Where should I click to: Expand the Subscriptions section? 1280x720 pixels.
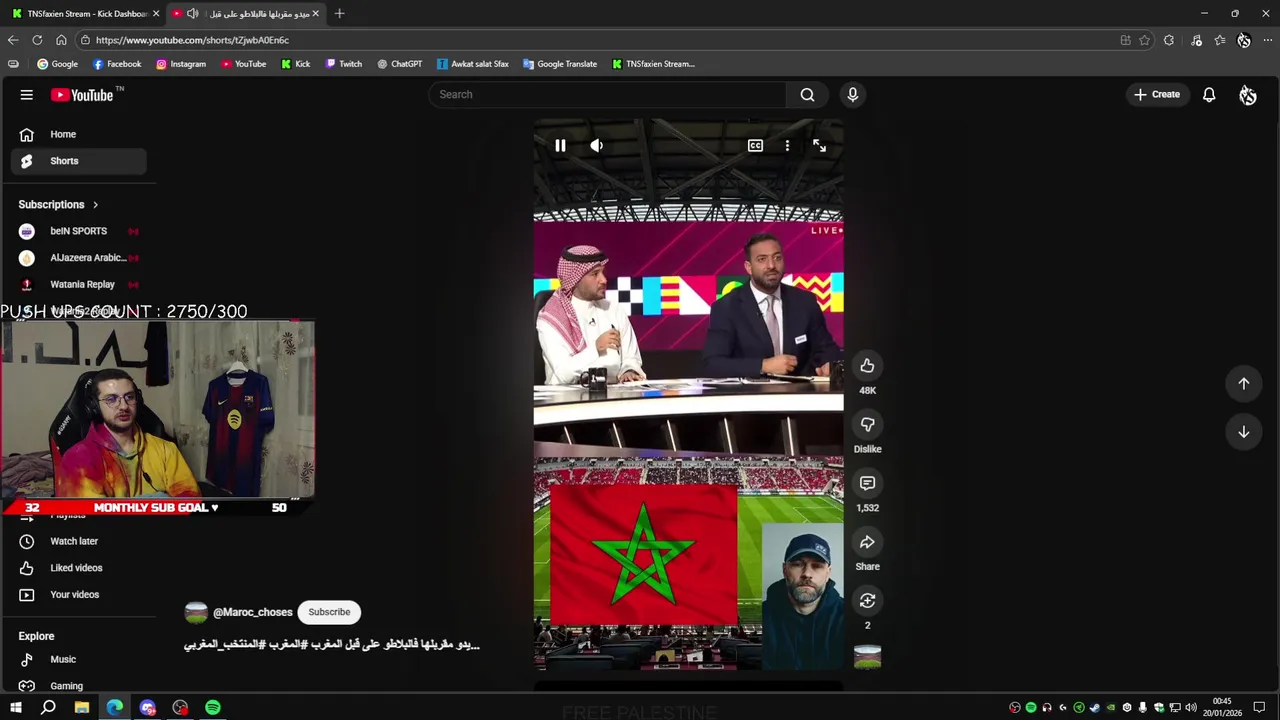(59, 205)
